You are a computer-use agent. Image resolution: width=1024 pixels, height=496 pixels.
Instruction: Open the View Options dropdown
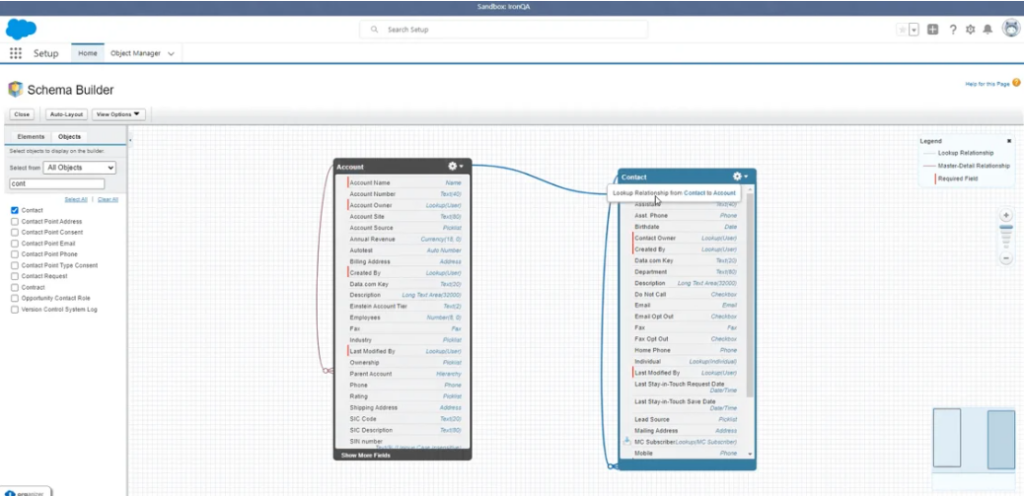coord(118,114)
